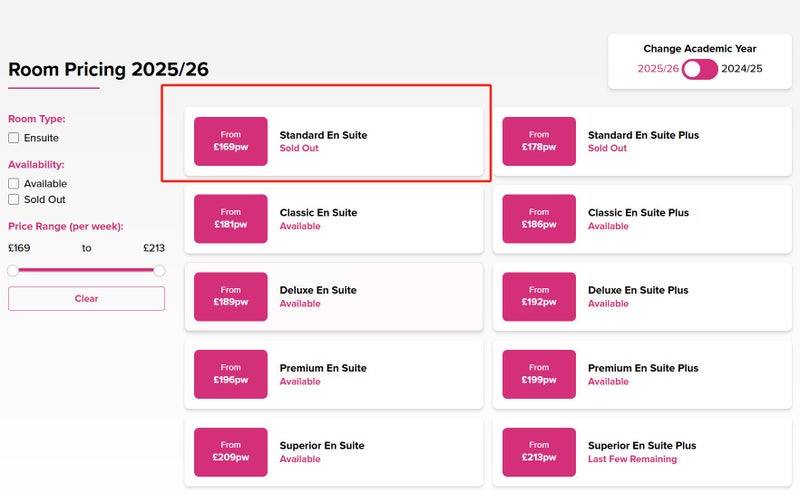This screenshot has height=503, width=800.
Task: Open the Standard En Suite room card
Action: pos(334,141)
